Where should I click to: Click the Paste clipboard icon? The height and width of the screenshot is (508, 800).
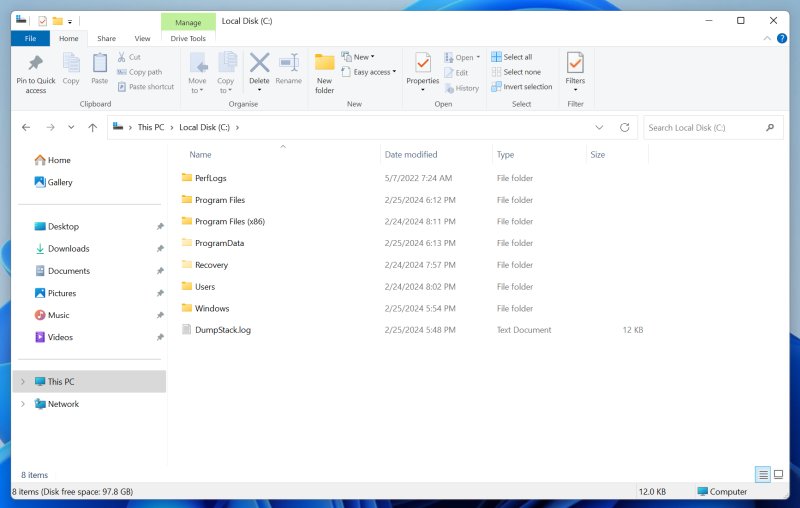(99, 63)
